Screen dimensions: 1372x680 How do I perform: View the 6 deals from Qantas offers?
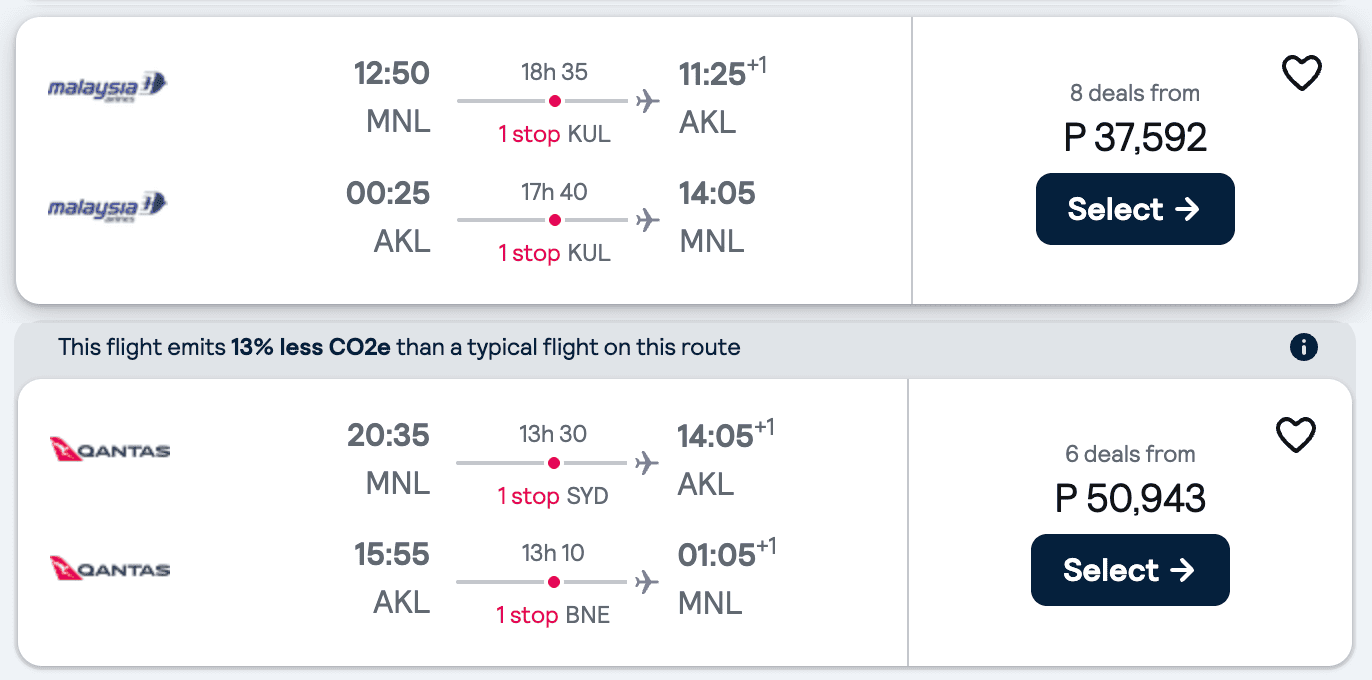(x=1129, y=453)
